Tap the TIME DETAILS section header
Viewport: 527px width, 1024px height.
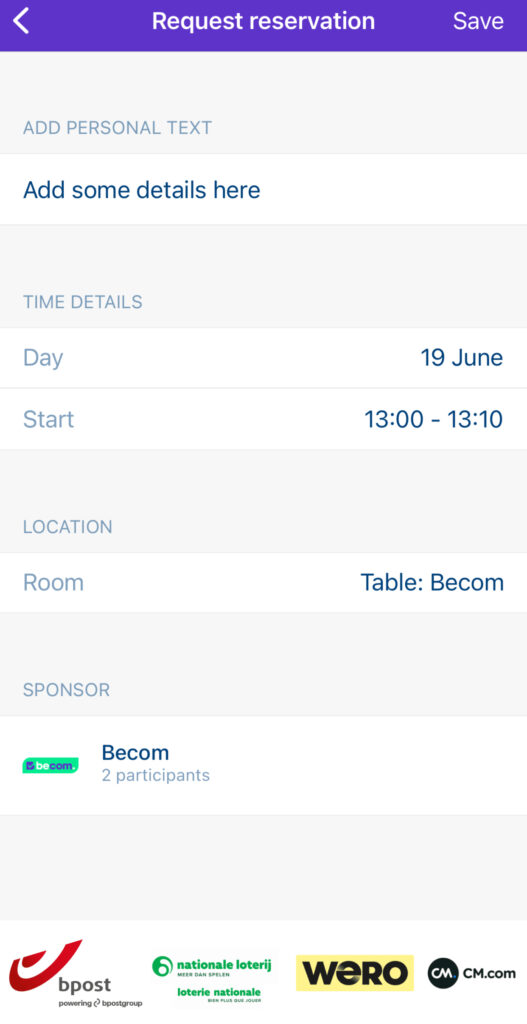click(x=83, y=302)
